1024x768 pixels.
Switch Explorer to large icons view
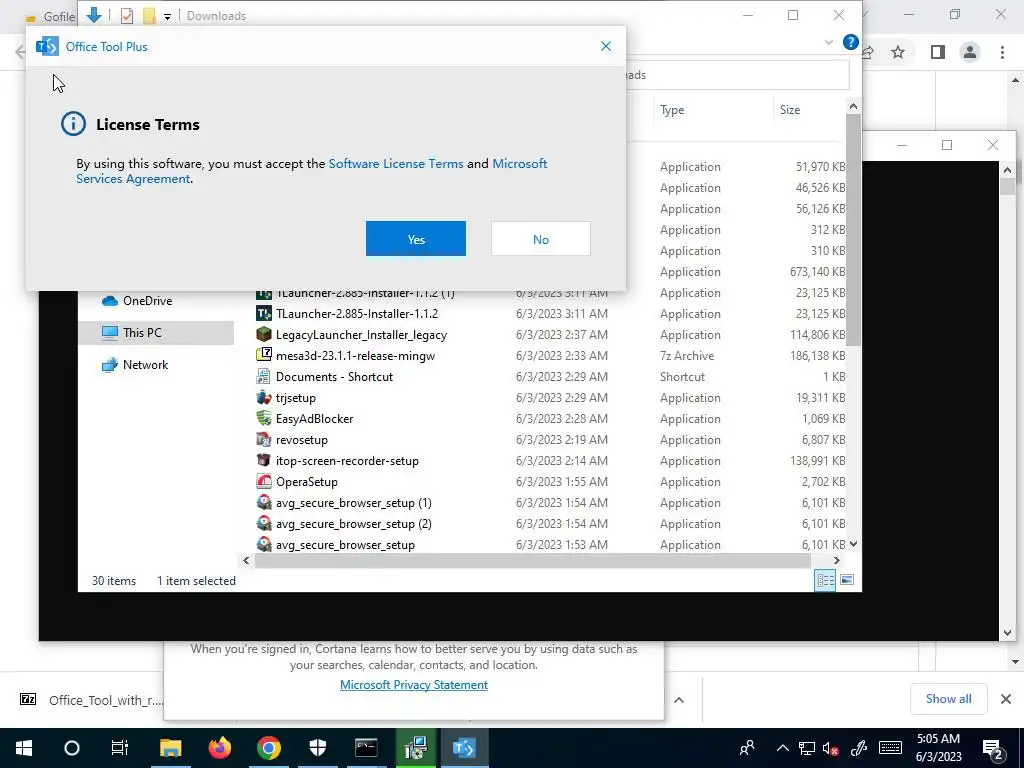pyautogui.click(x=847, y=580)
